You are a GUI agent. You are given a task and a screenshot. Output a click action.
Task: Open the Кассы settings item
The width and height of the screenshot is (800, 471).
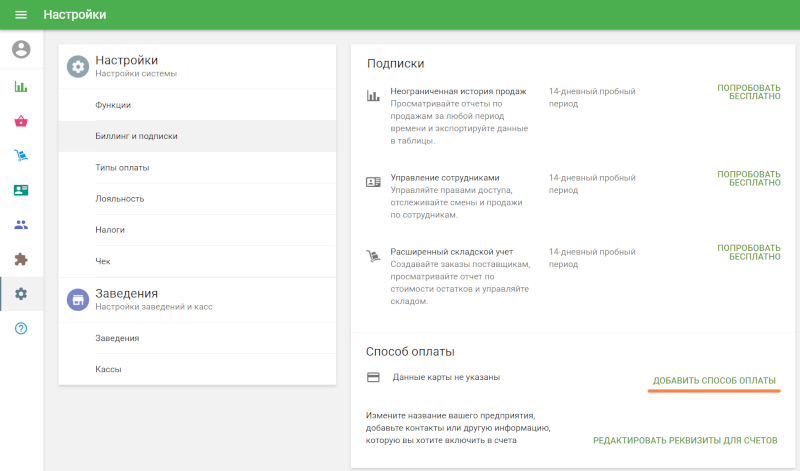[x=197, y=369]
